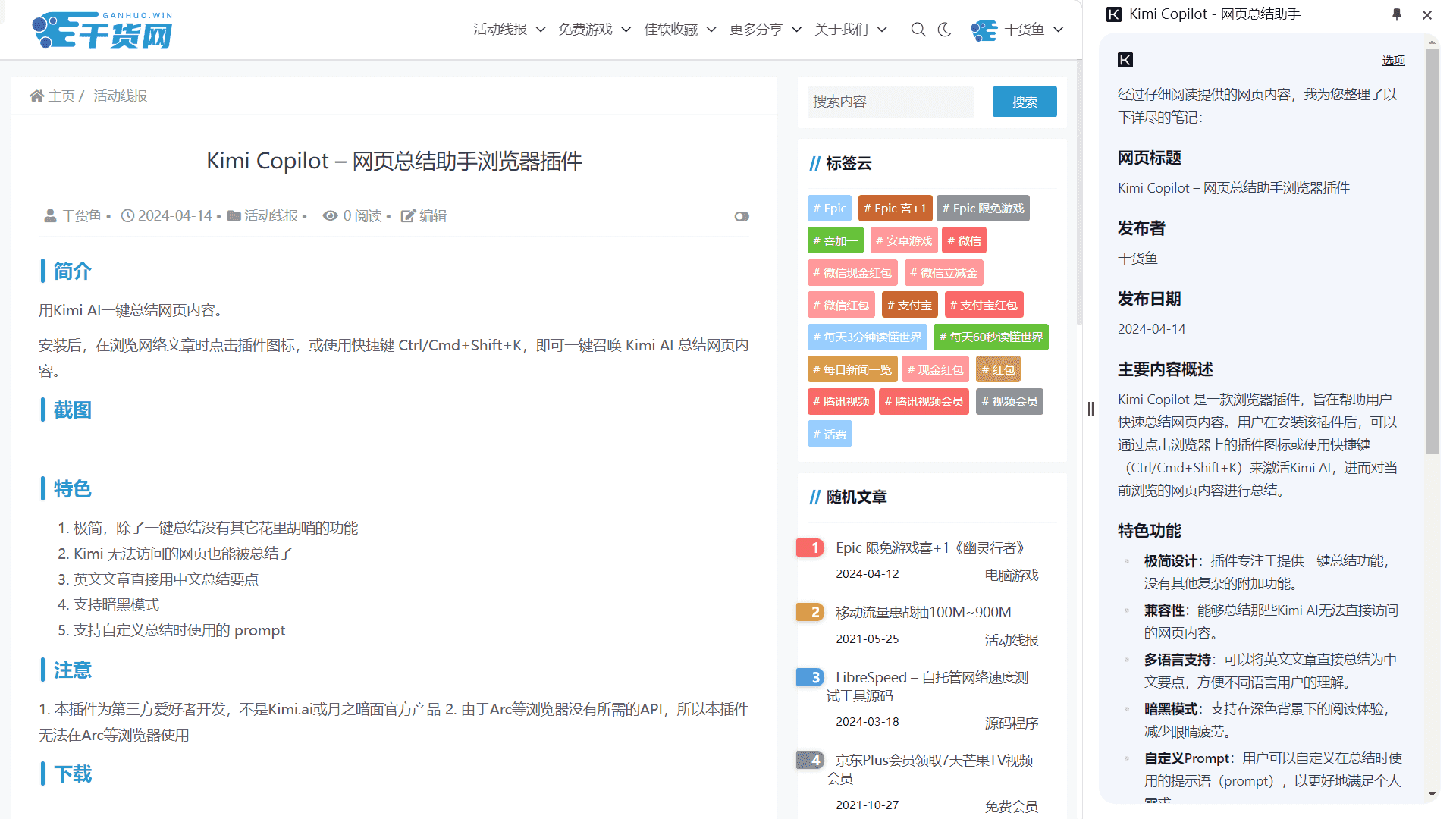The height and width of the screenshot is (819, 1456).
Task: Expand the 活动线报 menu chevron
Action: (541, 30)
